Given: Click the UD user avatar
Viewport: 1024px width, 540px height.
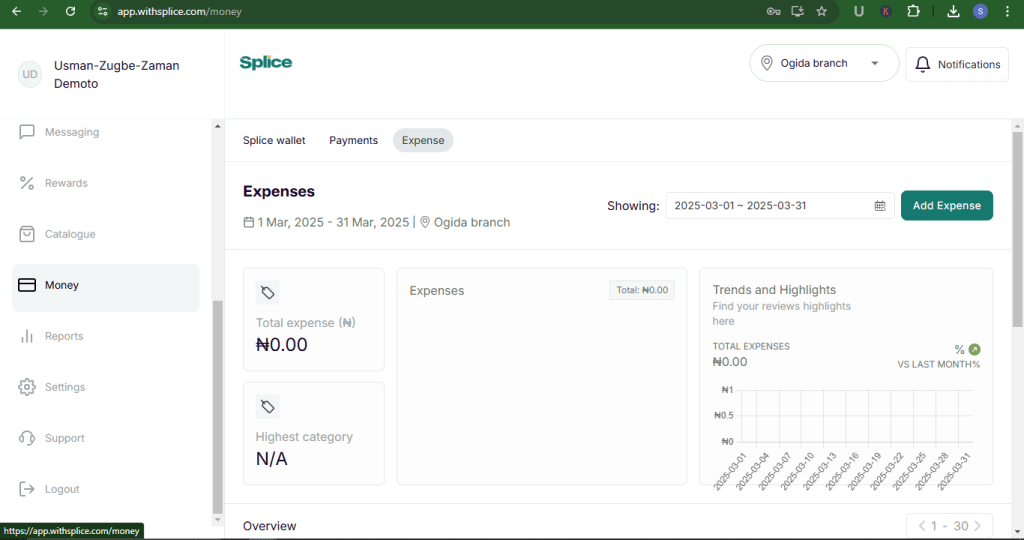Looking at the screenshot, I should pos(30,74).
